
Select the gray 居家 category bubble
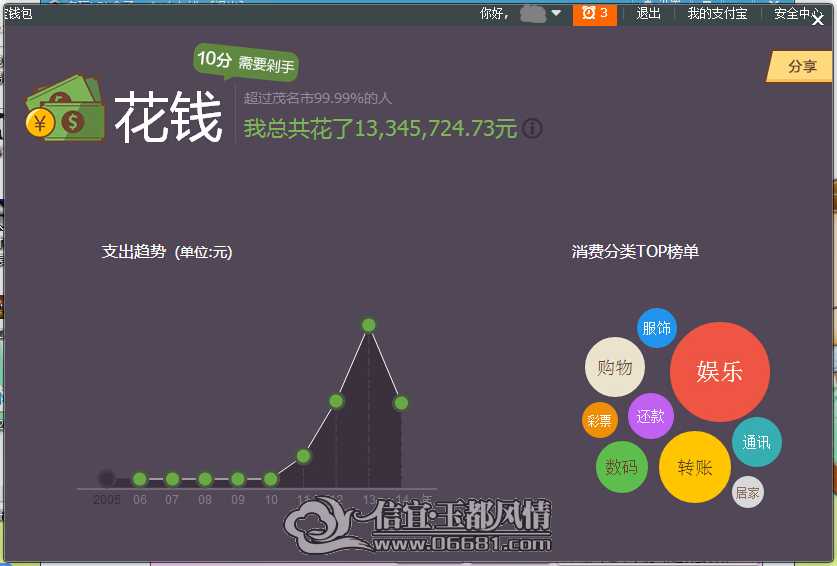(747, 492)
